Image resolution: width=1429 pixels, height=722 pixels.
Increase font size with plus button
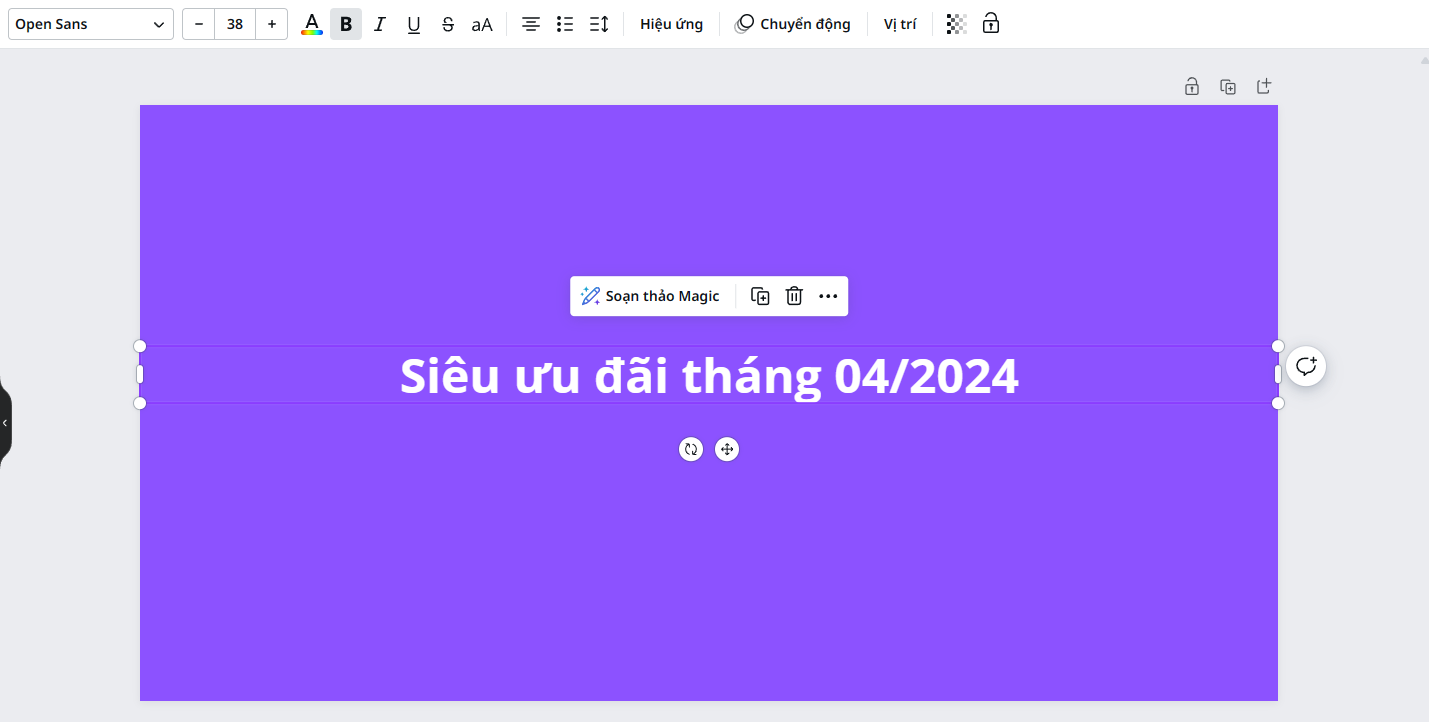point(272,24)
